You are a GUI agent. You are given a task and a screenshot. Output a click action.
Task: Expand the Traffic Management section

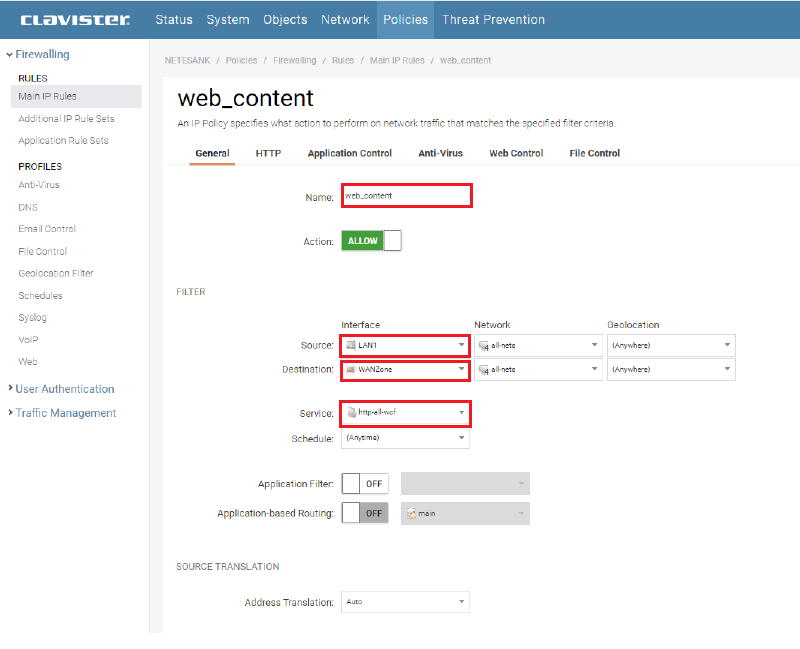click(x=65, y=413)
